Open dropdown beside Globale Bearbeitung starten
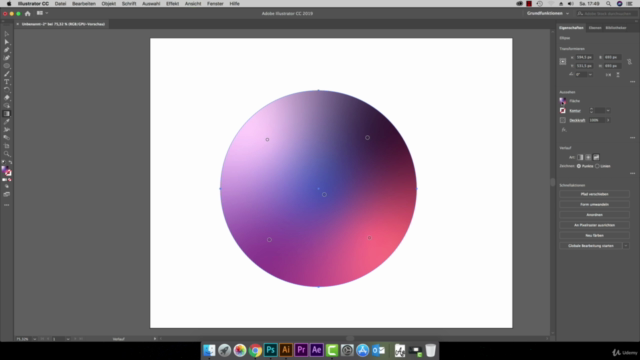The width and height of the screenshot is (640, 360). 626,246
